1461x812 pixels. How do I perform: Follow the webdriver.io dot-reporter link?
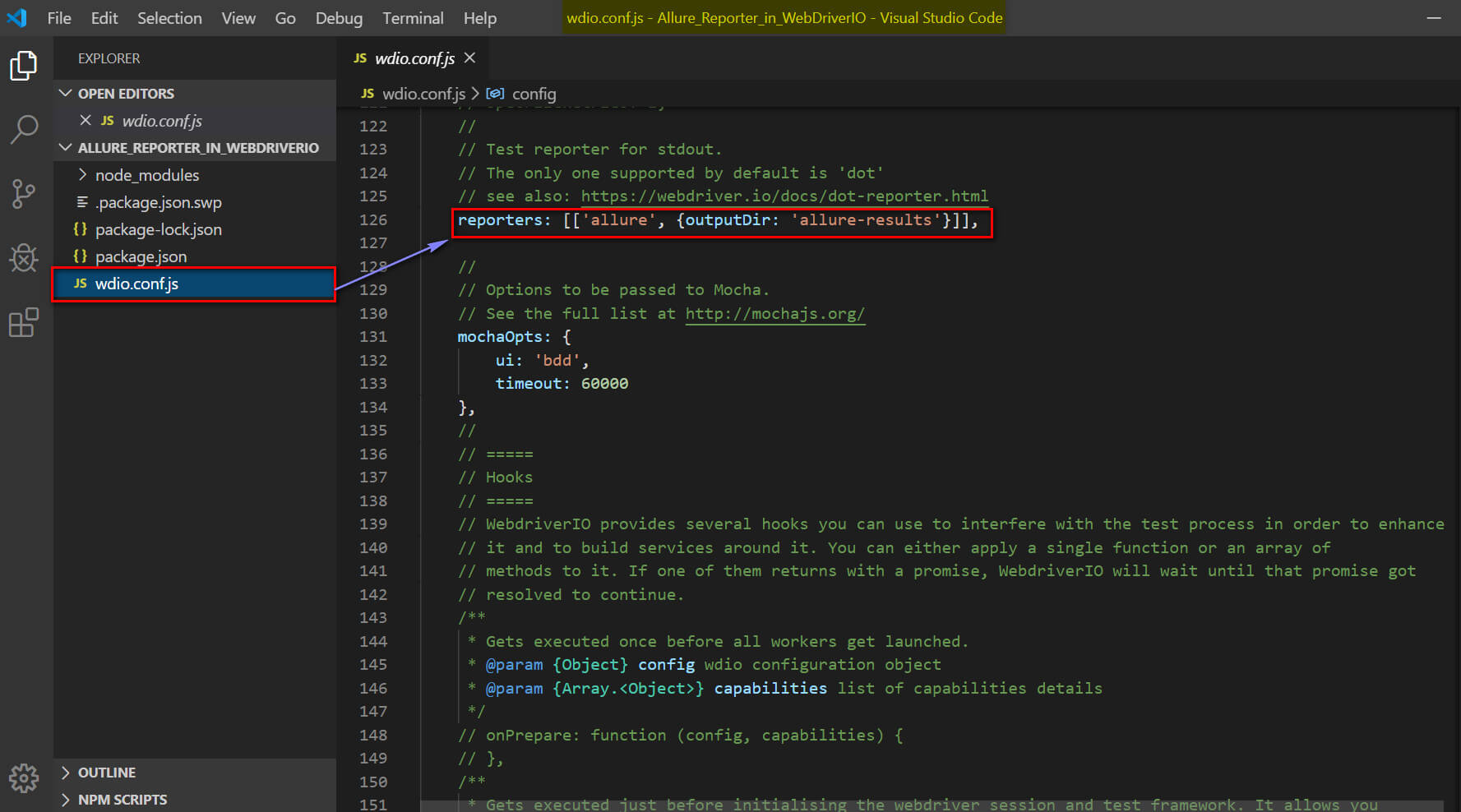(784, 196)
